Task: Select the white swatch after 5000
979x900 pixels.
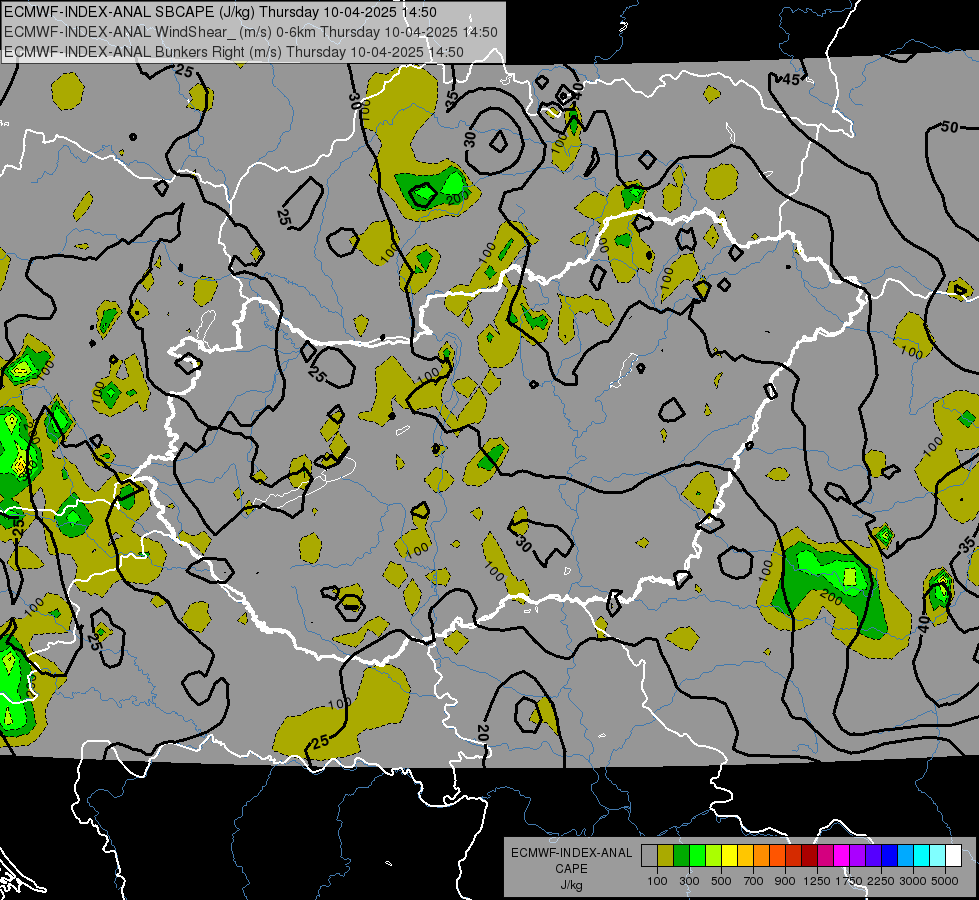Action: [x=954, y=856]
